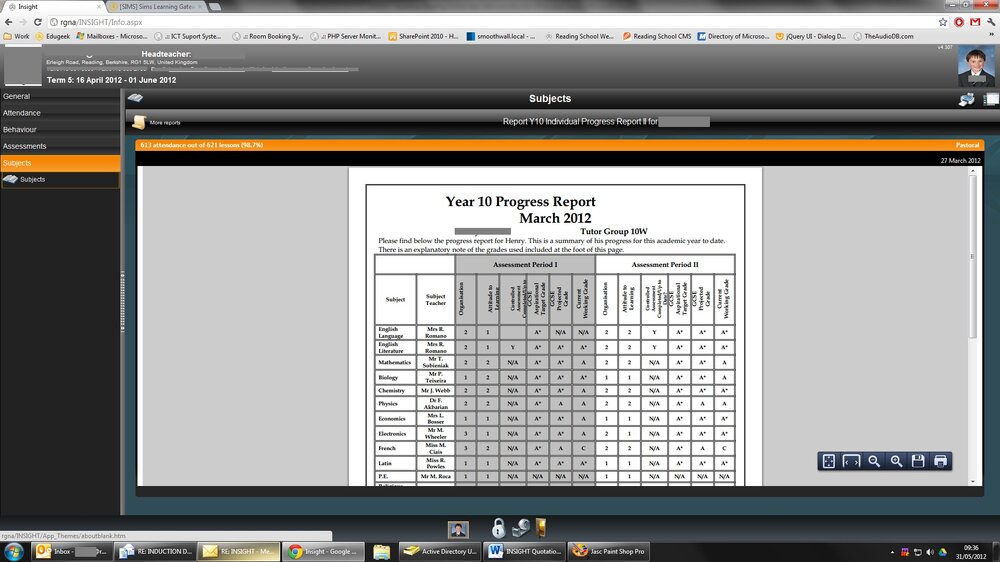This screenshot has width=1000, height=562.
Task: Open Jasc Paint Shop Pro from taskbar
Action: pos(608,551)
